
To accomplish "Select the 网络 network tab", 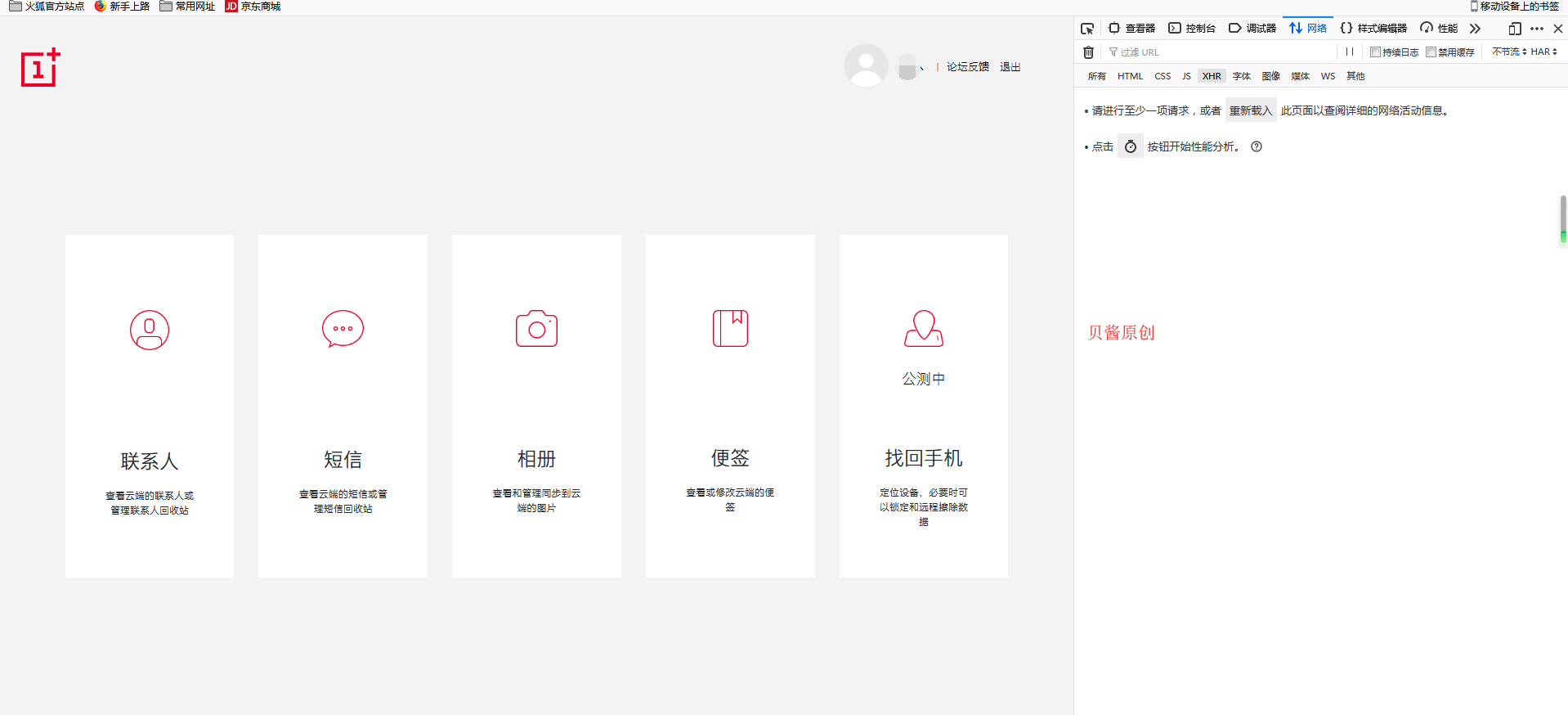I will coord(1308,28).
